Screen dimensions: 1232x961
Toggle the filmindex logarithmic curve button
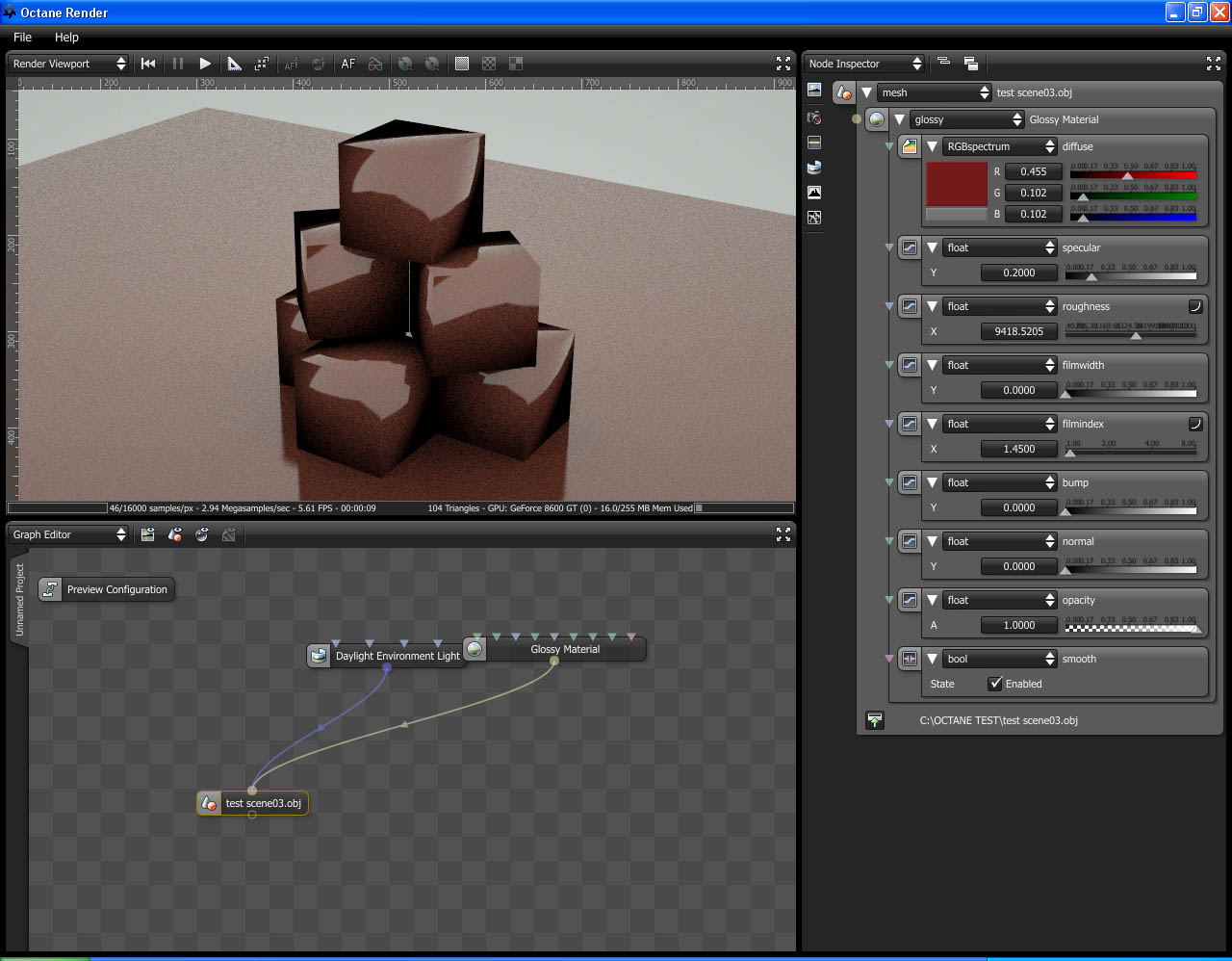tap(1195, 424)
